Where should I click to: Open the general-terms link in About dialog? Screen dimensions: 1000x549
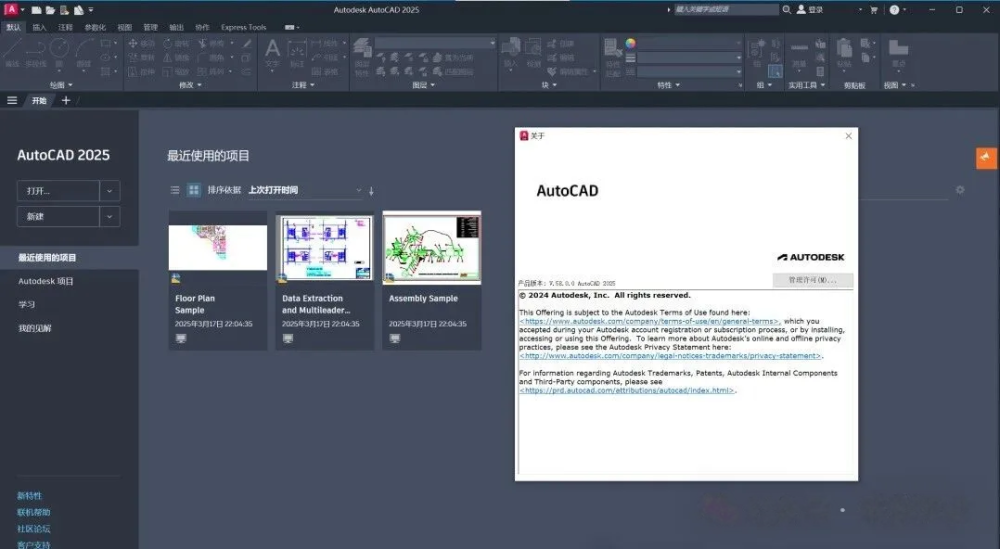click(649, 321)
